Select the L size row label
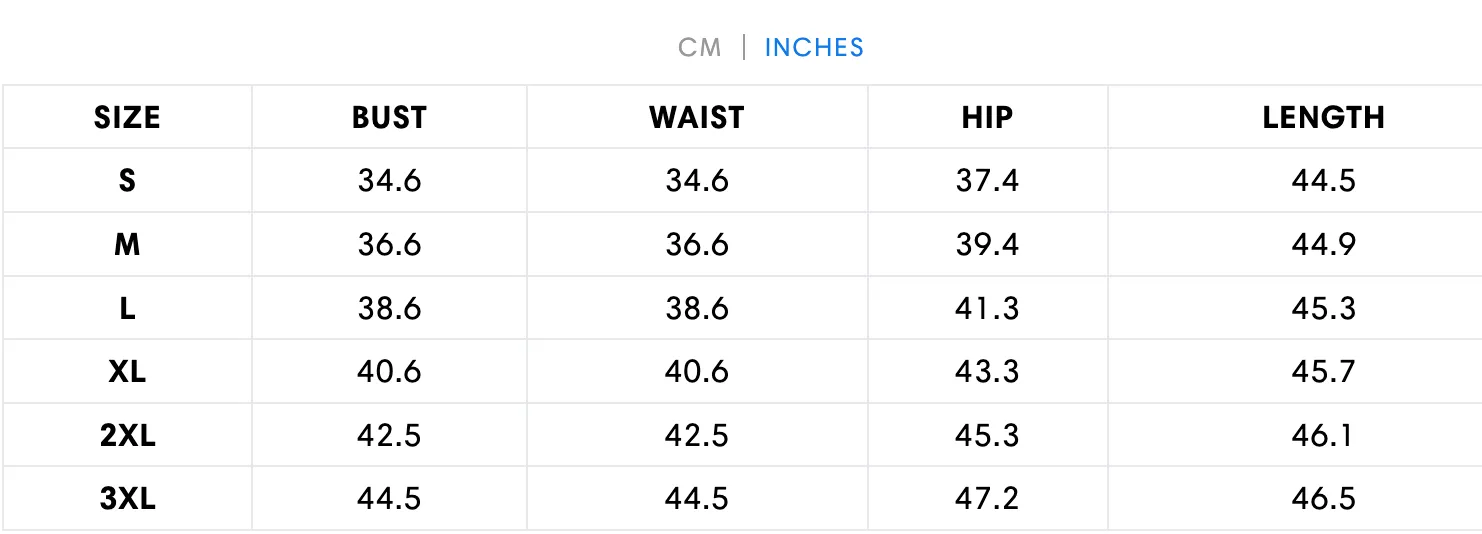 pos(127,308)
